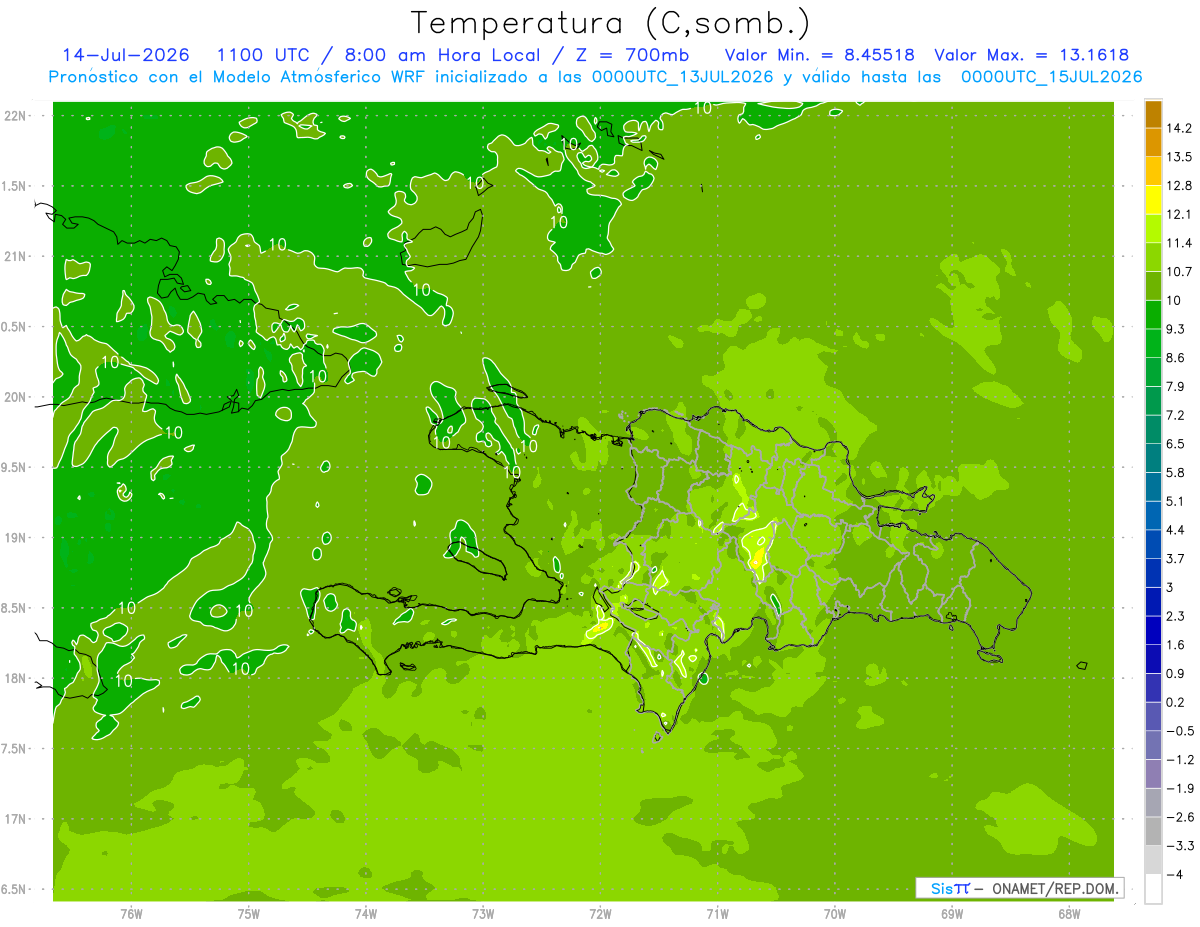Click the '21N' latitude axis label

15,256
